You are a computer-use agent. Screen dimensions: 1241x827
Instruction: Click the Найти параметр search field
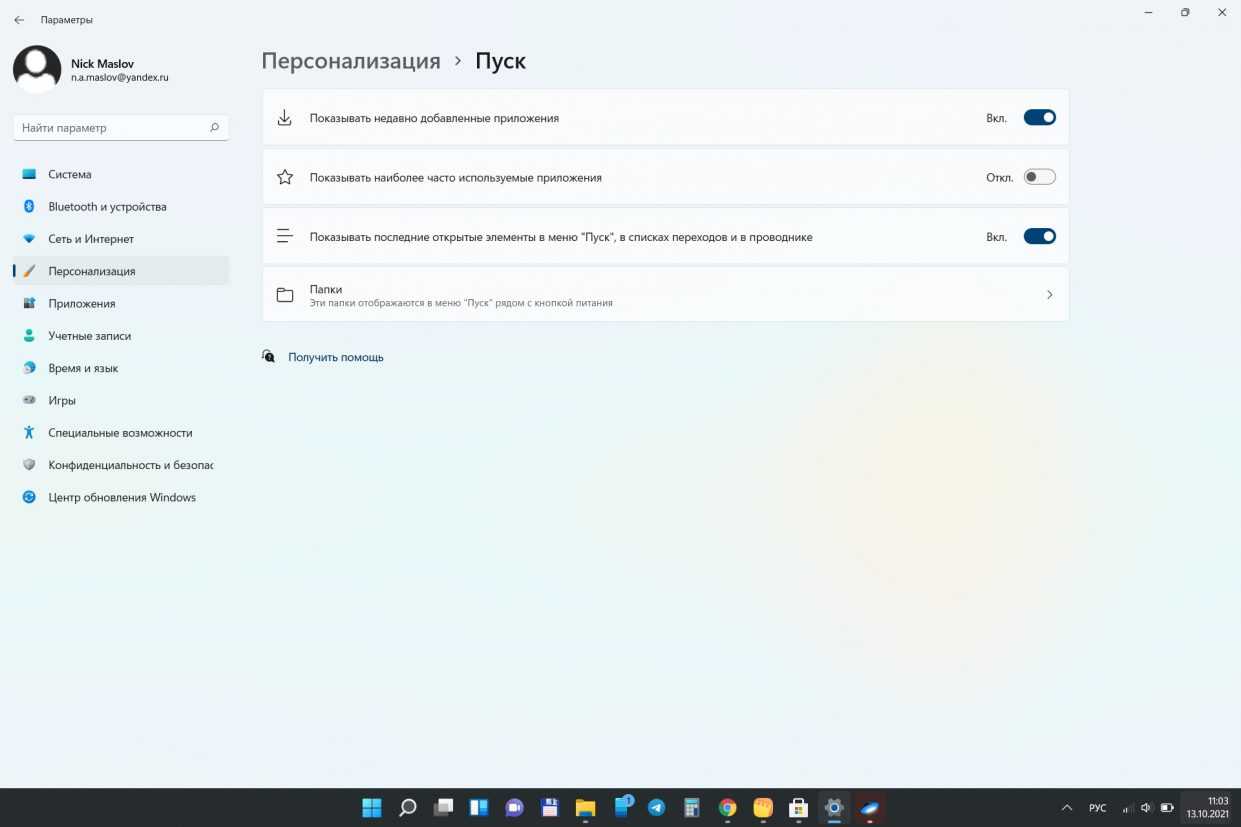click(110, 128)
